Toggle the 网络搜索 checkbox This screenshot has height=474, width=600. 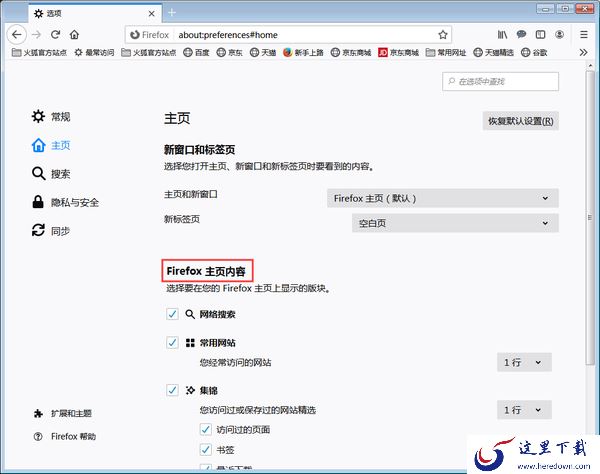click(x=172, y=314)
